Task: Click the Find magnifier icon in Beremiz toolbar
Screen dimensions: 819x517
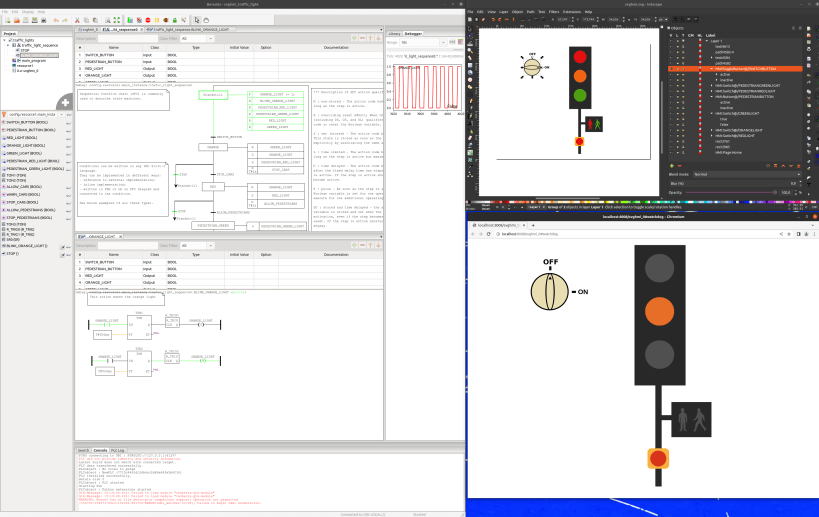Action: tap(108, 20)
